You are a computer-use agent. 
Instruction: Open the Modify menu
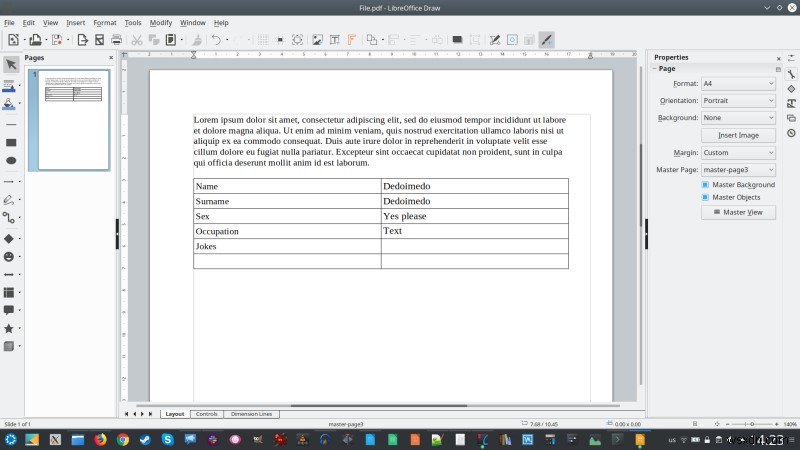tap(161, 23)
